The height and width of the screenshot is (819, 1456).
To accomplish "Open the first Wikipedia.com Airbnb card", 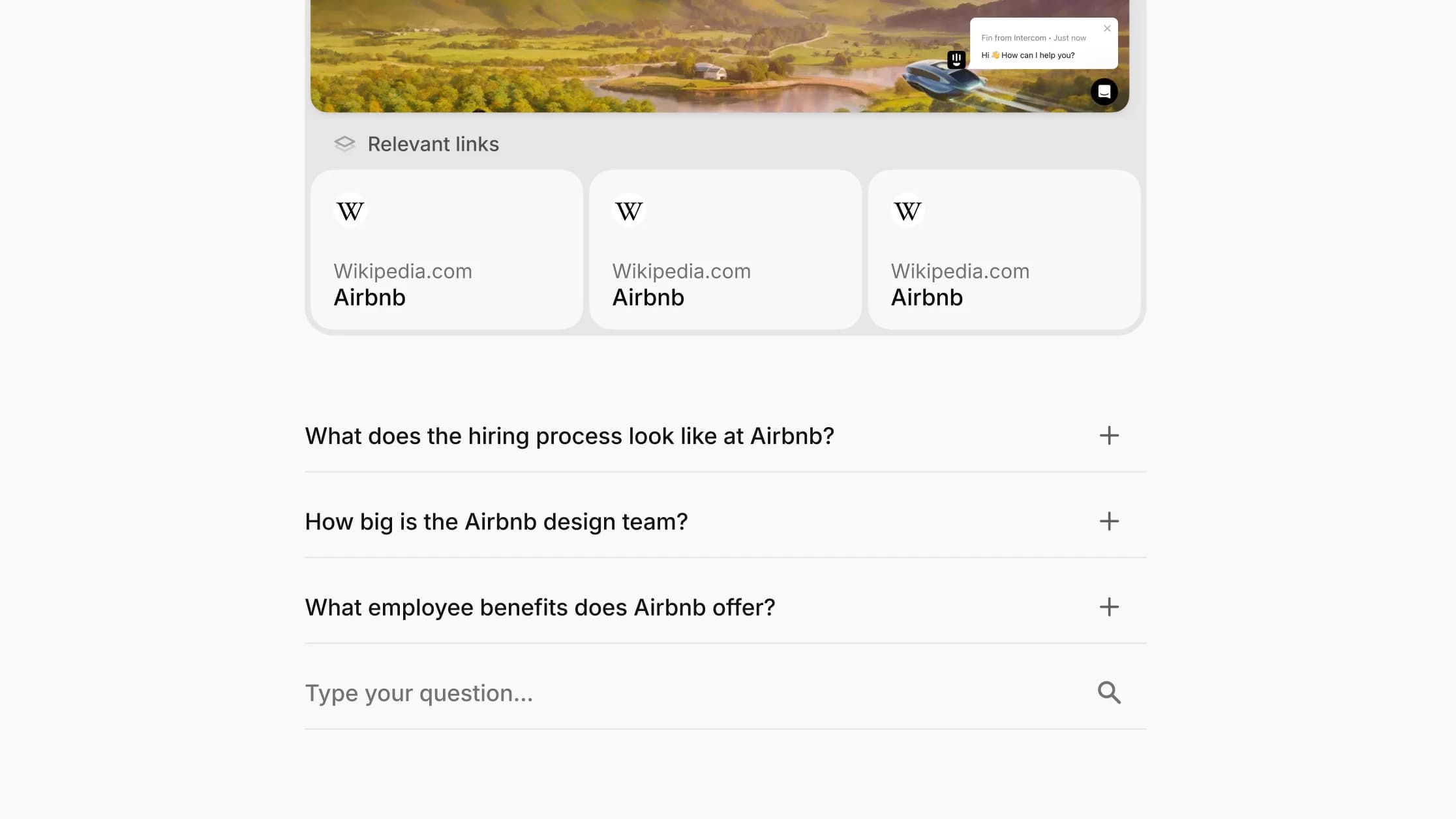I will pos(447,250).
